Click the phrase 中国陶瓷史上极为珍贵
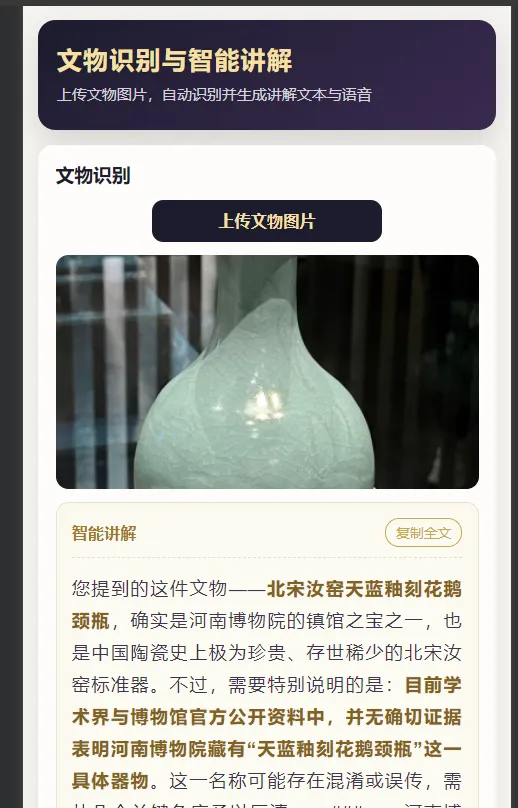Viewport: 518px width, 808px height. [189, 653]
